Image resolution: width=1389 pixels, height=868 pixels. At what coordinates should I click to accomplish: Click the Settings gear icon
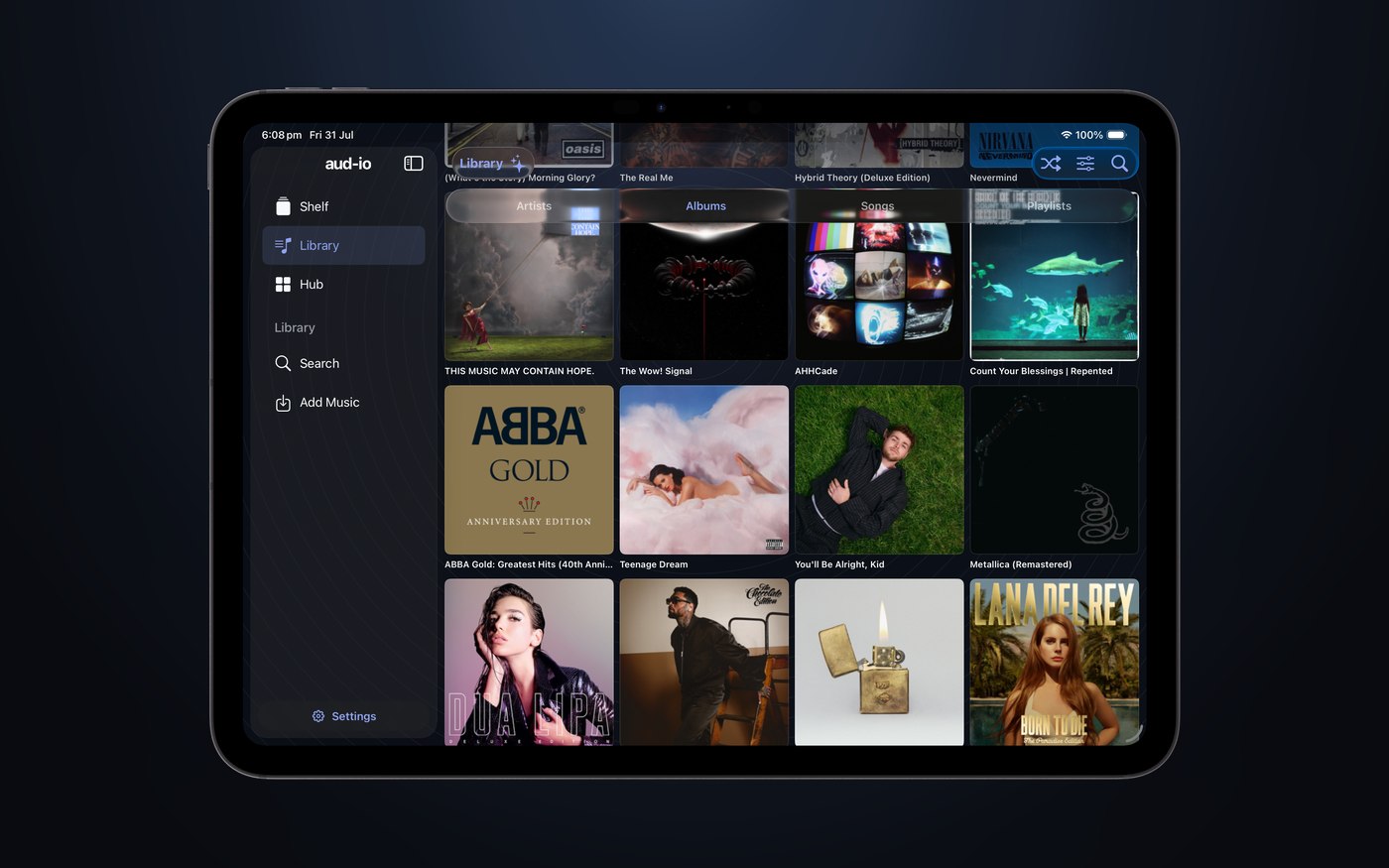point(318,716)
